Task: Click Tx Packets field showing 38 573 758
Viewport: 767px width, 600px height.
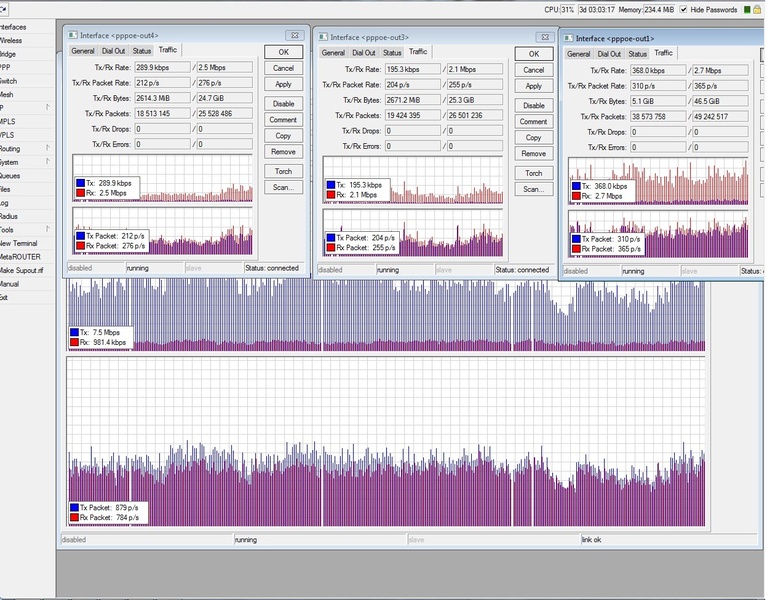Action: click(x=658, y=117)
